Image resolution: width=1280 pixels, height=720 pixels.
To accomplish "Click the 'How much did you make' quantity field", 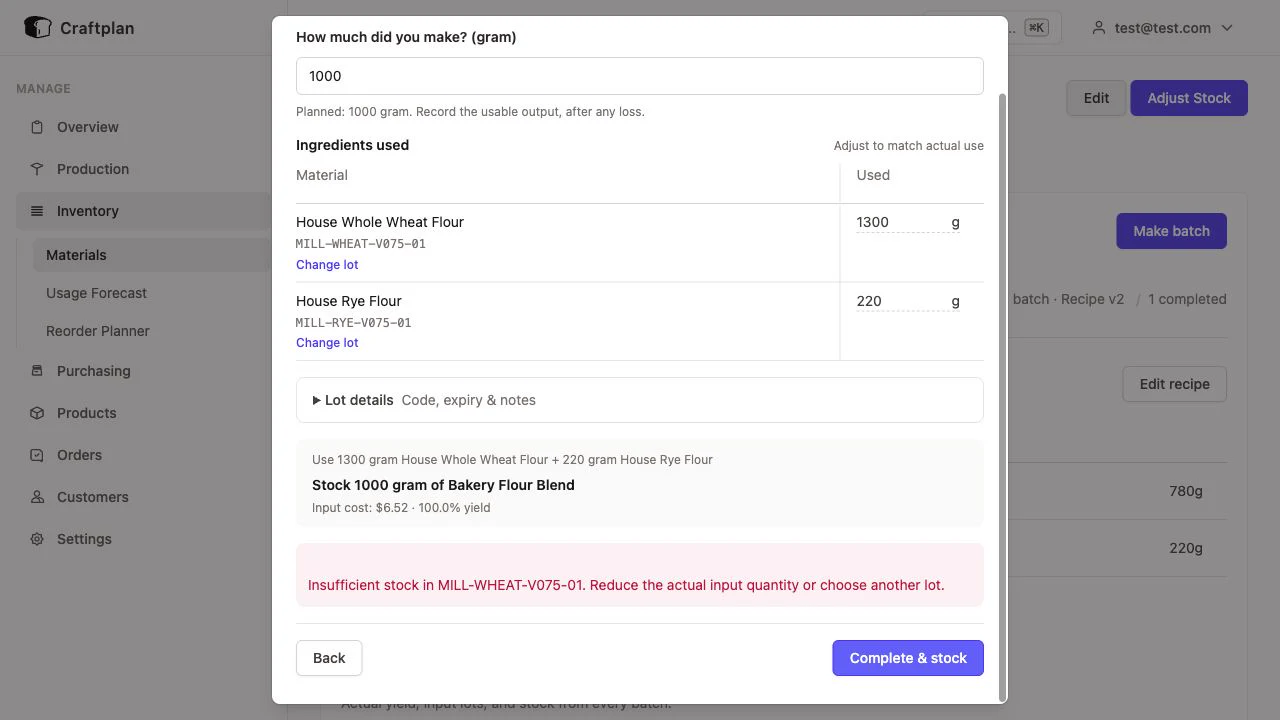I will 640,76.
